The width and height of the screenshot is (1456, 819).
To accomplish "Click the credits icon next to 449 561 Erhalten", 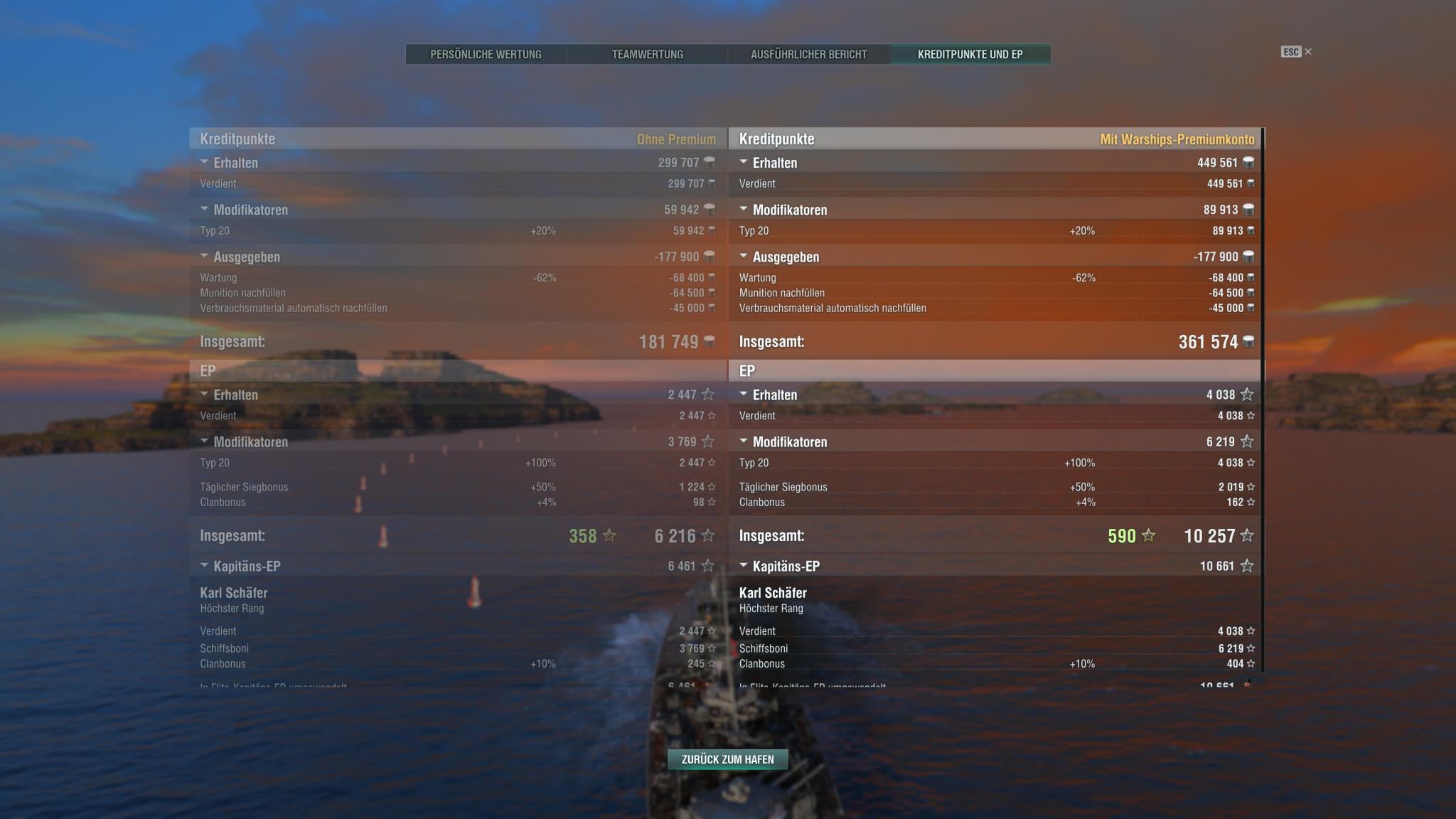I will click(1248, 163).
